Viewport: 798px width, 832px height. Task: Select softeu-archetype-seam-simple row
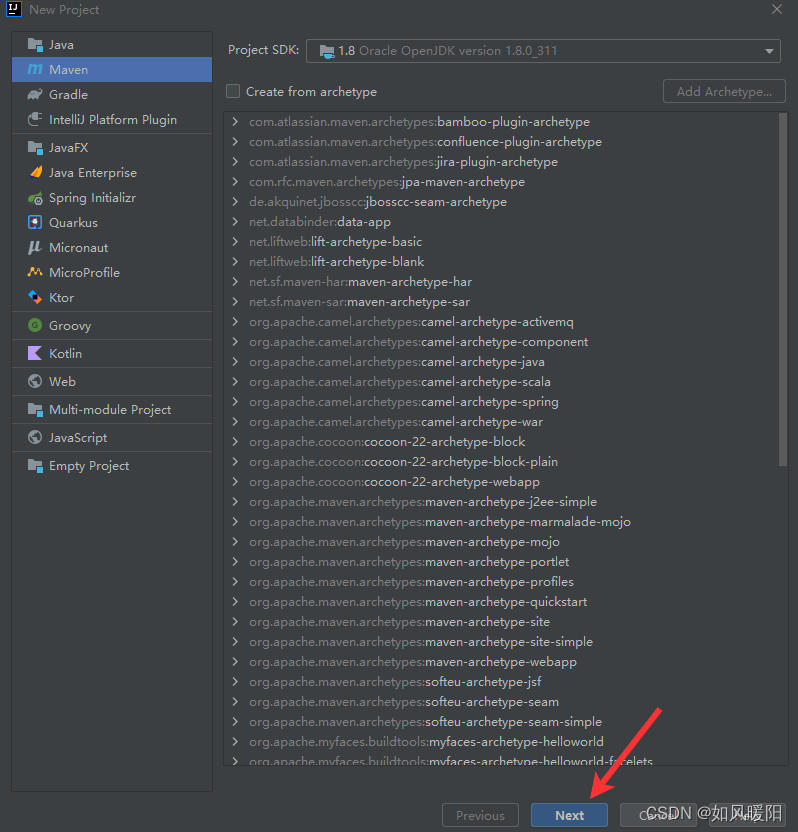click(501, 722)
